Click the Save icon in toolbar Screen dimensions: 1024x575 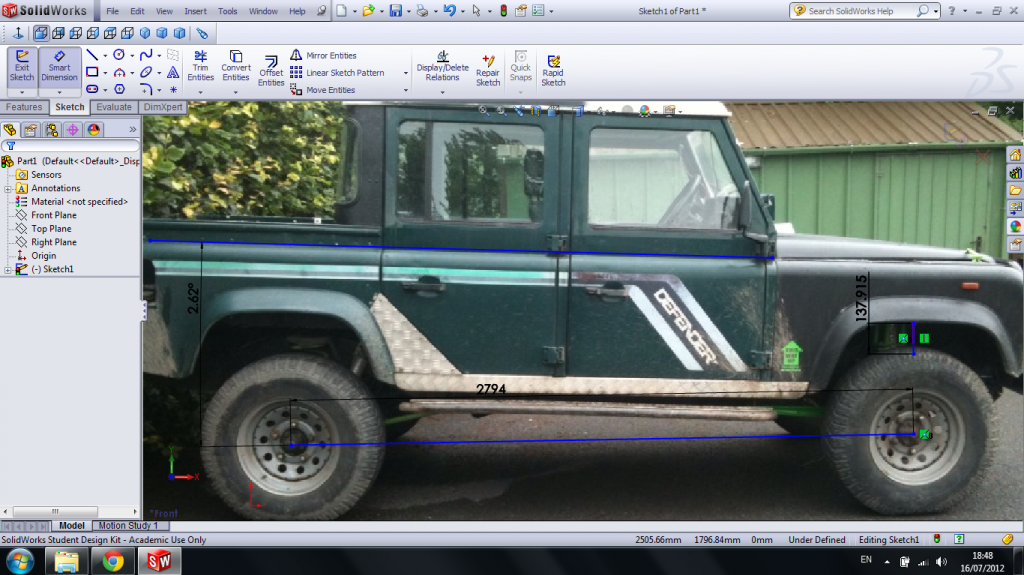click(396, 10)
